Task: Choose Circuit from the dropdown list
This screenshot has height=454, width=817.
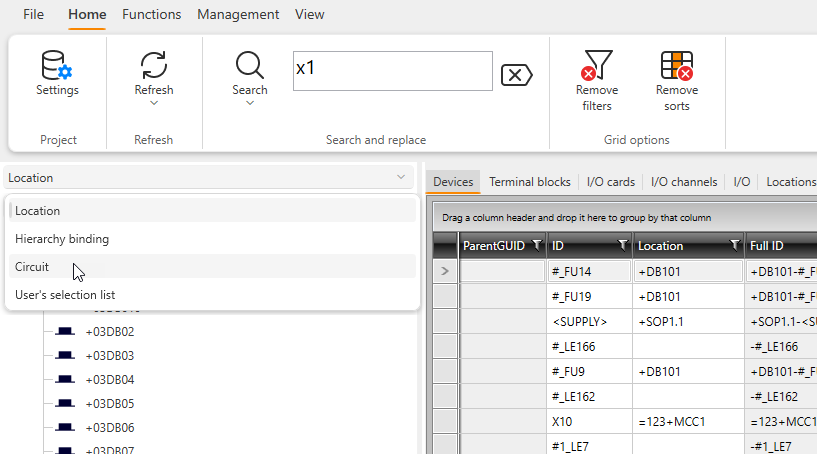Action: point(32,267)
